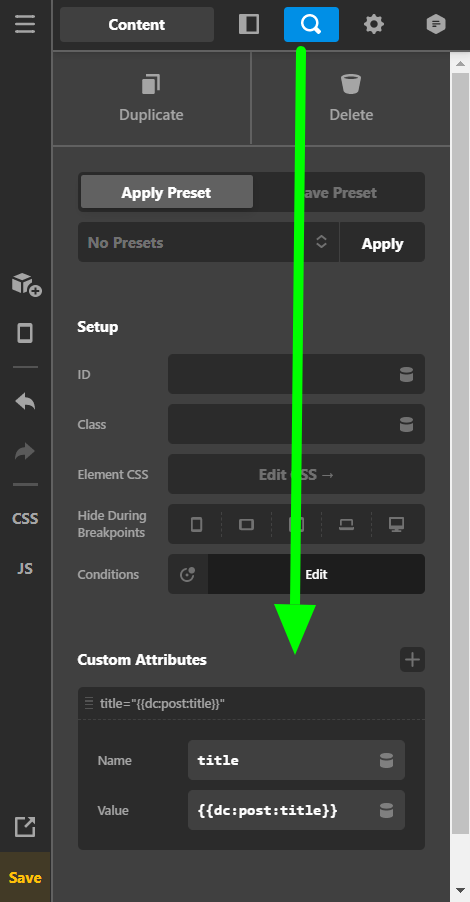Click the layout panel icon beside Content
Image resolution: width=470 pixels, height=902 pixels.
[249, 24]
